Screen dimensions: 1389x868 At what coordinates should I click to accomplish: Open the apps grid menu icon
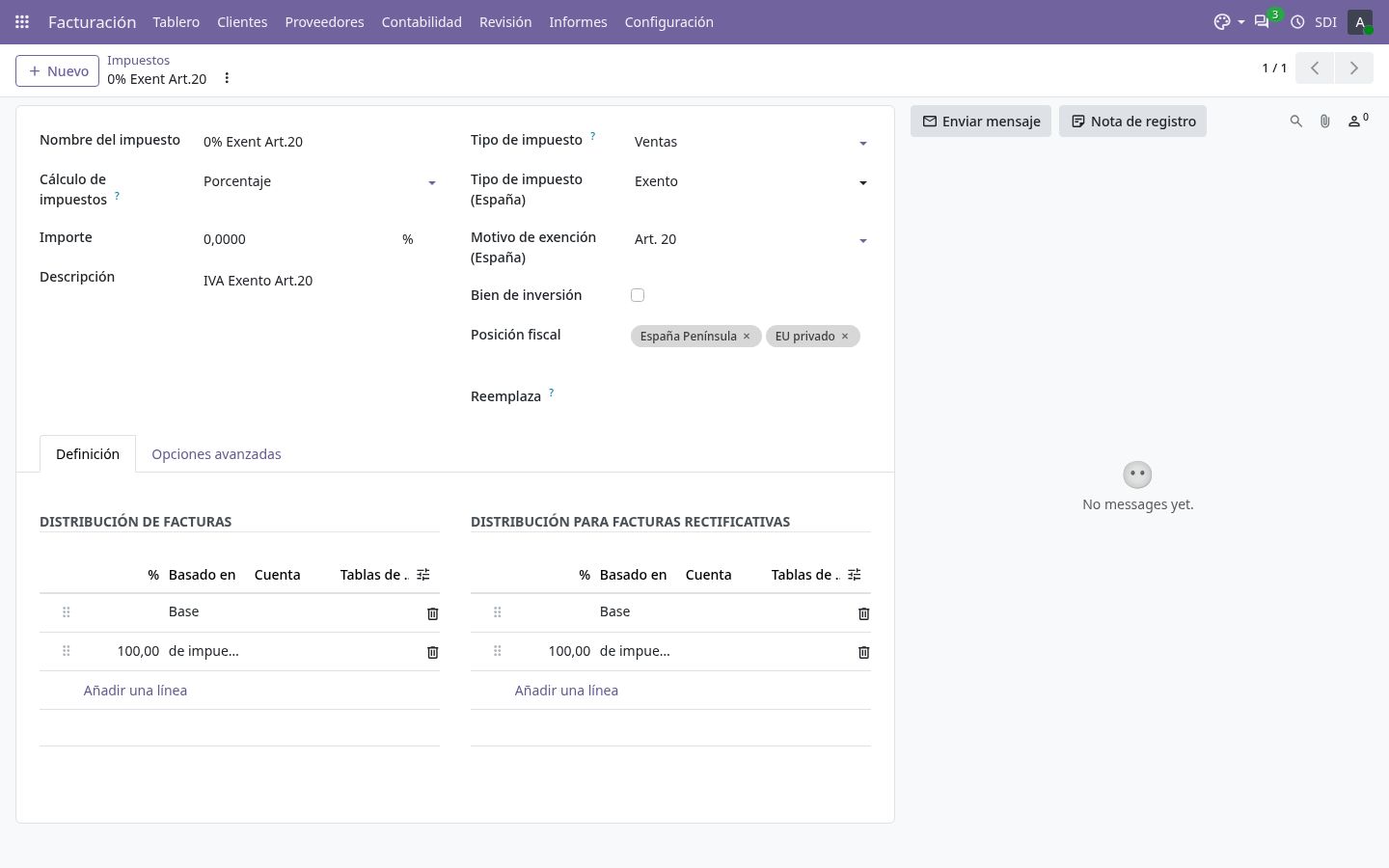click(x=22, y=21)
